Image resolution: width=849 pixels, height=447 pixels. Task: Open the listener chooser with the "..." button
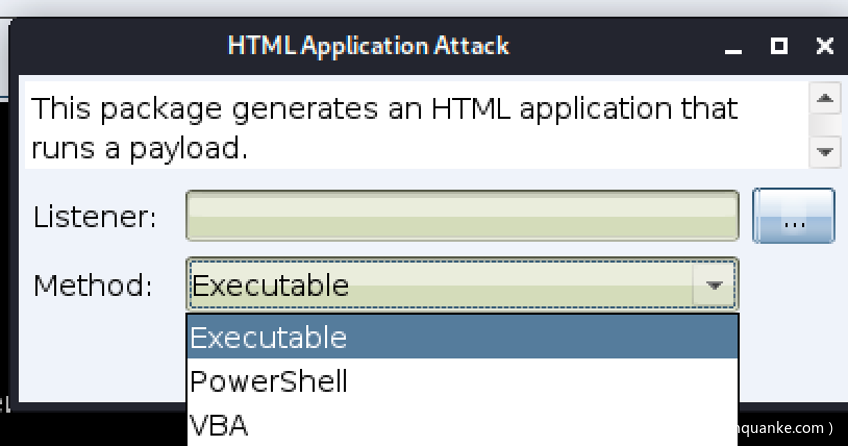793,216
